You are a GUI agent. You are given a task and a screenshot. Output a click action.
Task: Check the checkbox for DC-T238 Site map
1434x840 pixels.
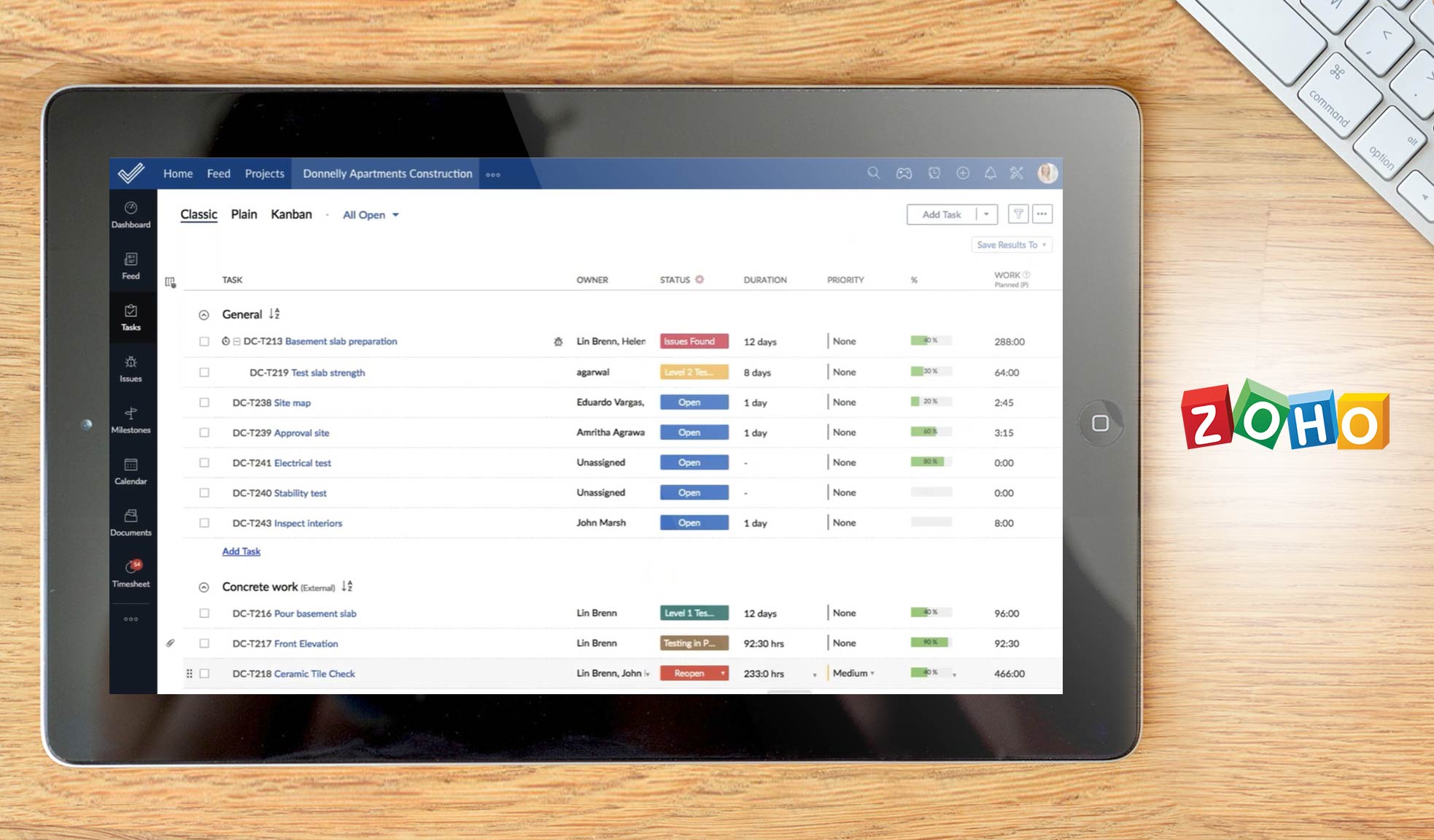pyautogui.click(x=204, y=402)
